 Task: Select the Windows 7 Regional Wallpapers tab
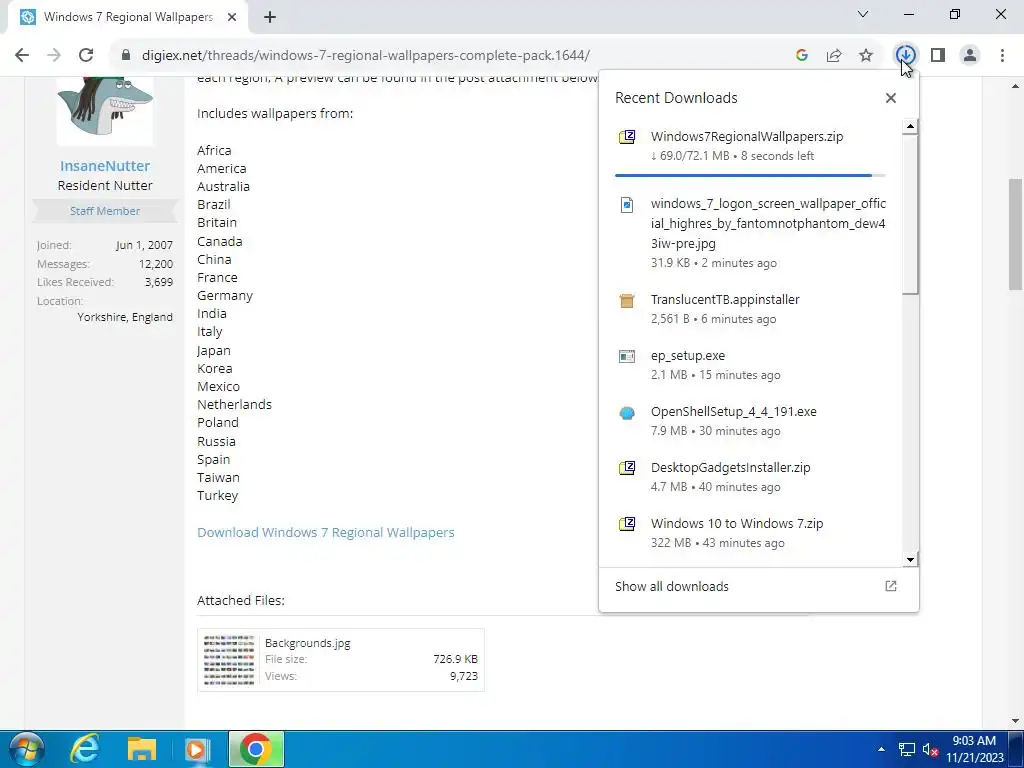128,18
